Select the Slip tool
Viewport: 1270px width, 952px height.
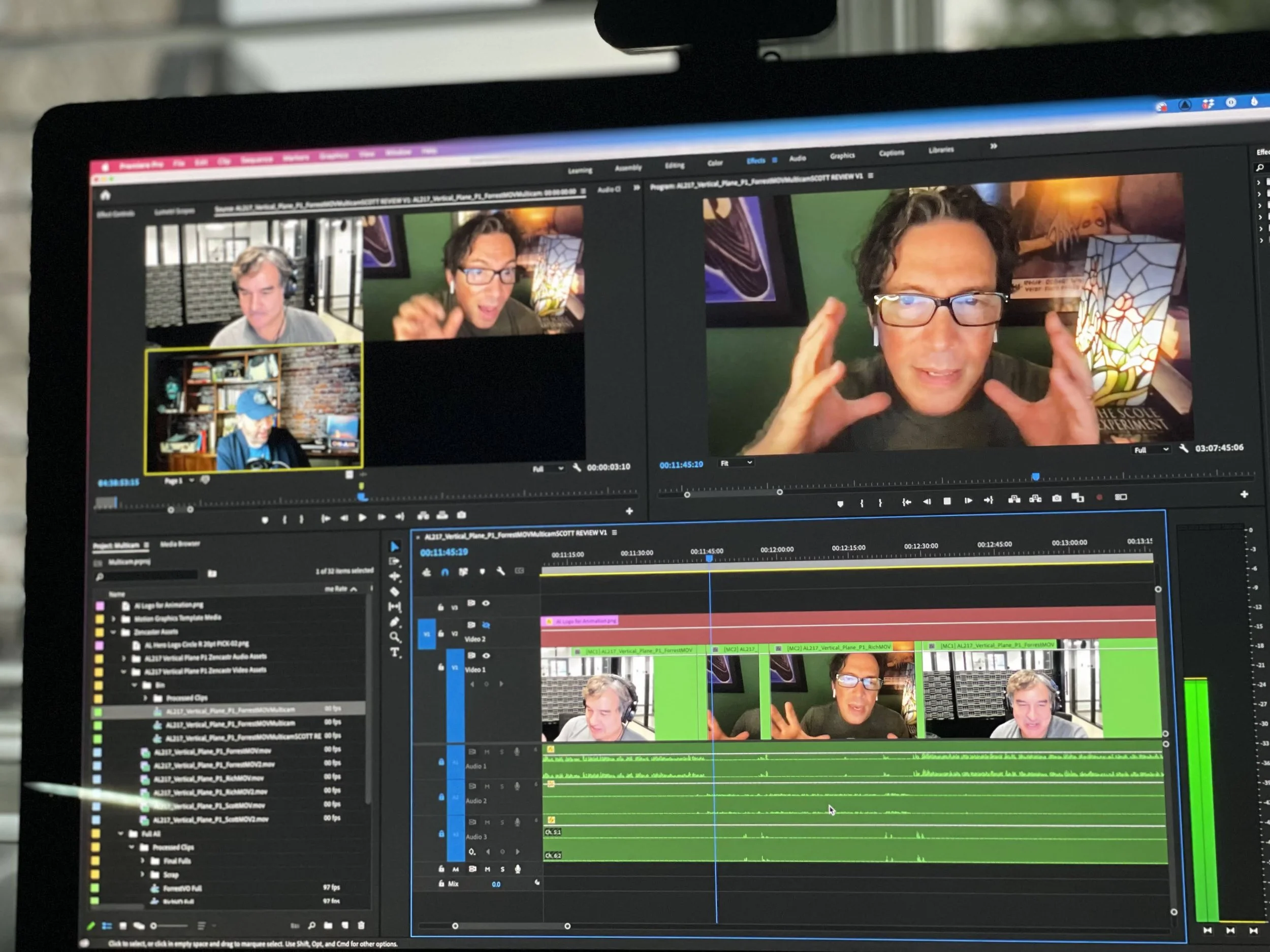[x=395, y=607]
